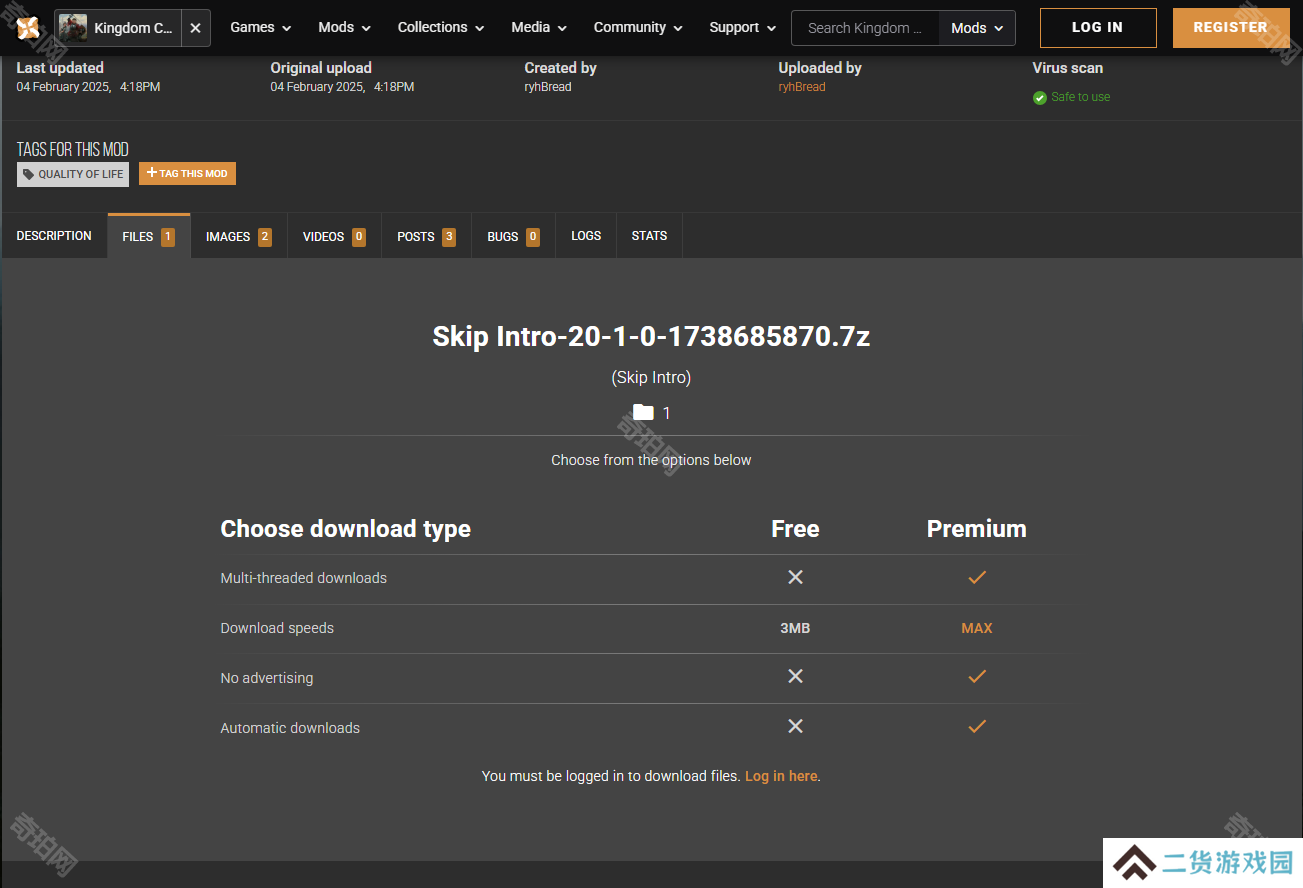This screenshot has width=1303, height=888.
Task: Click the Safe to use virus scan link
Action: click(x=1080, y=97)
